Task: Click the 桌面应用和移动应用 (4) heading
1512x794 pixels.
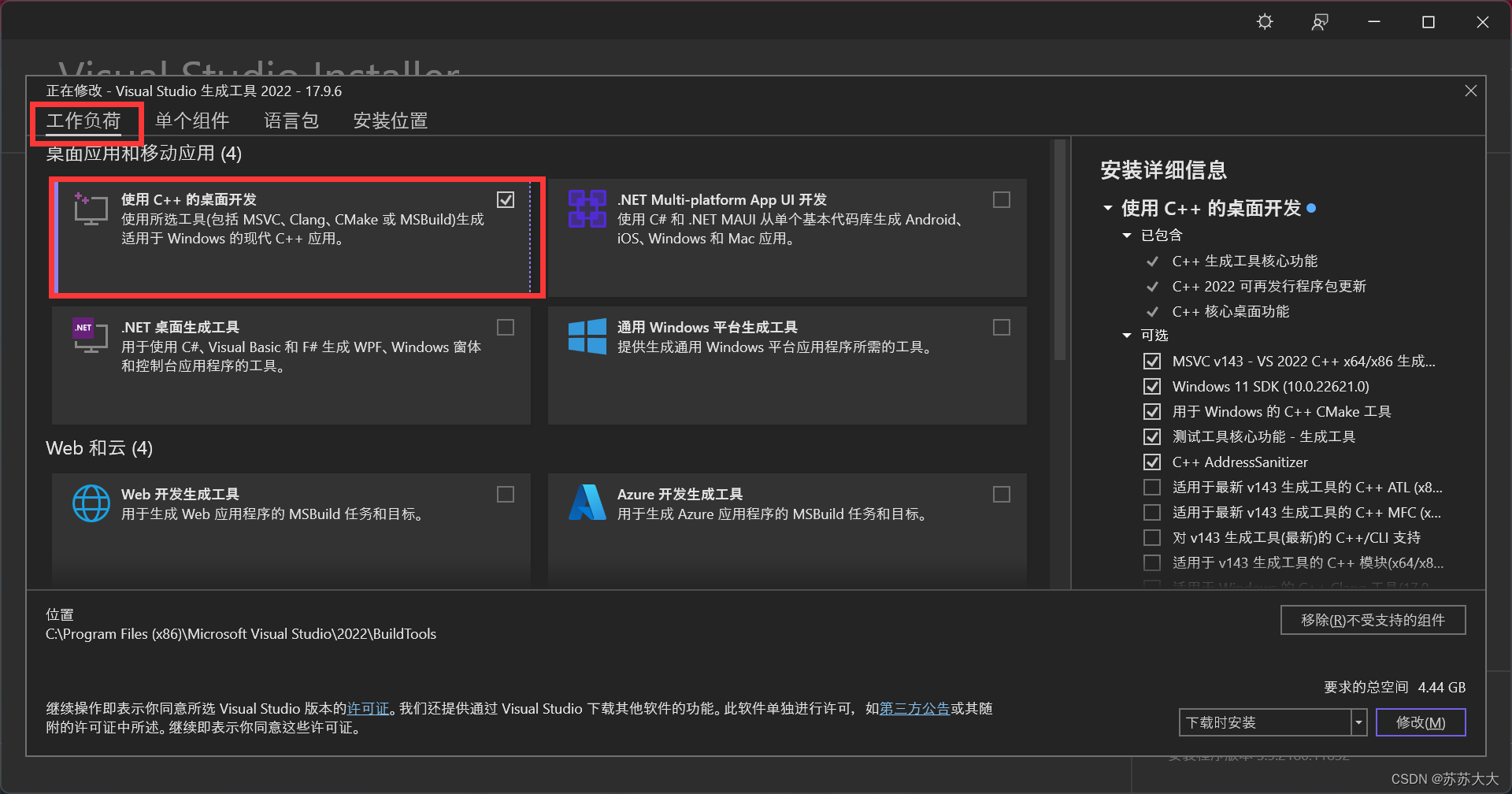Action: click(x=144, y=154)
